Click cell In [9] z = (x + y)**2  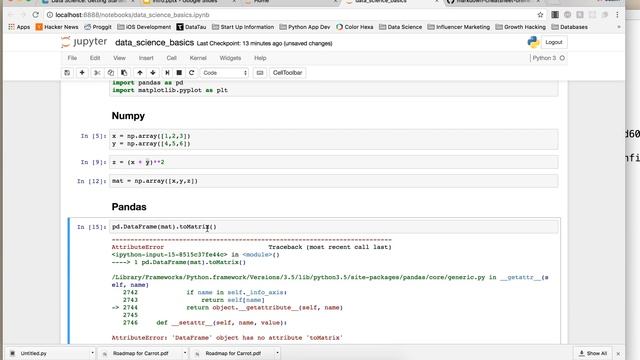tap(333, 162)
